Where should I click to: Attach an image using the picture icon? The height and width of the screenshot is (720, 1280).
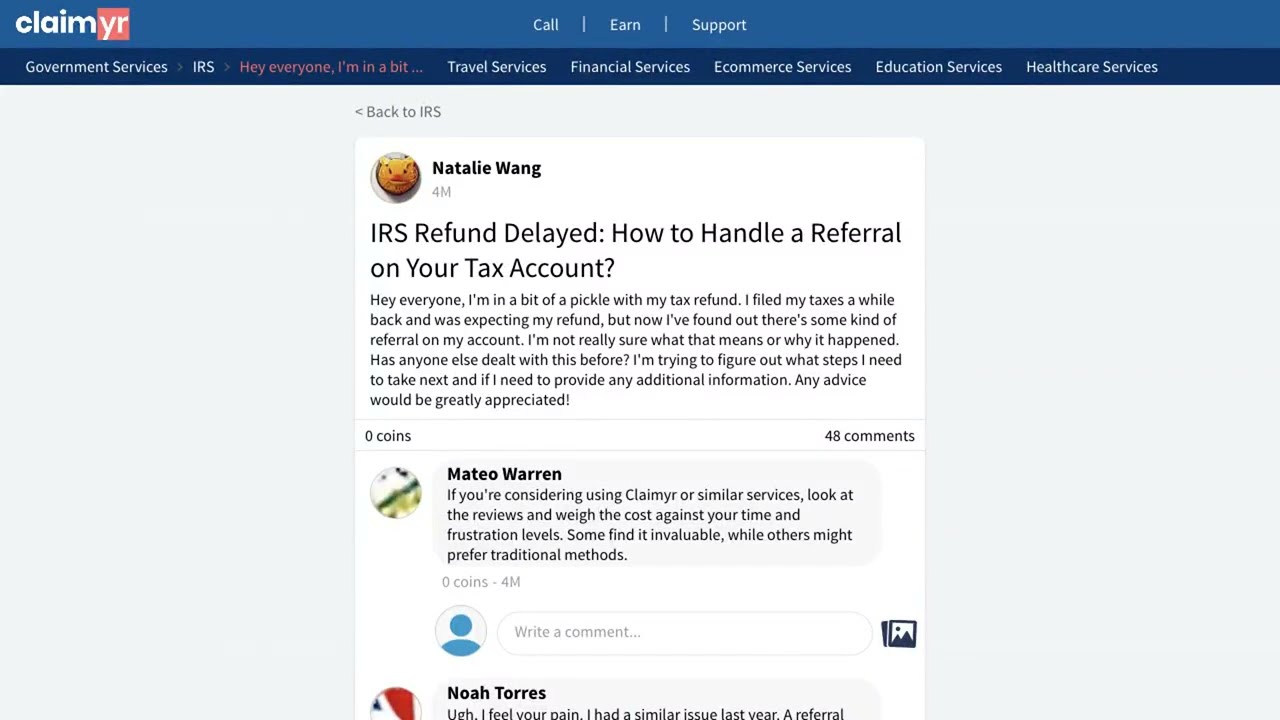[x=899, y=633]
